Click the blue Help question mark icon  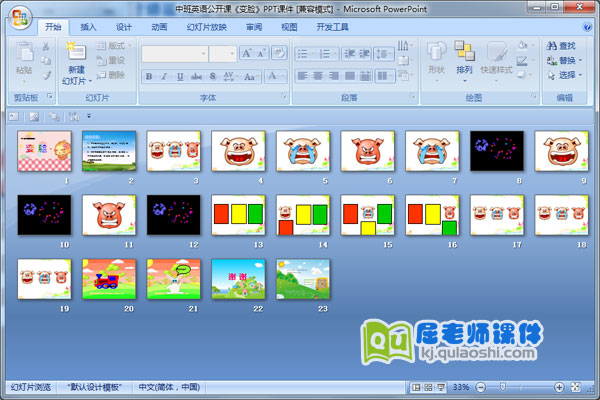coord(587,27)
